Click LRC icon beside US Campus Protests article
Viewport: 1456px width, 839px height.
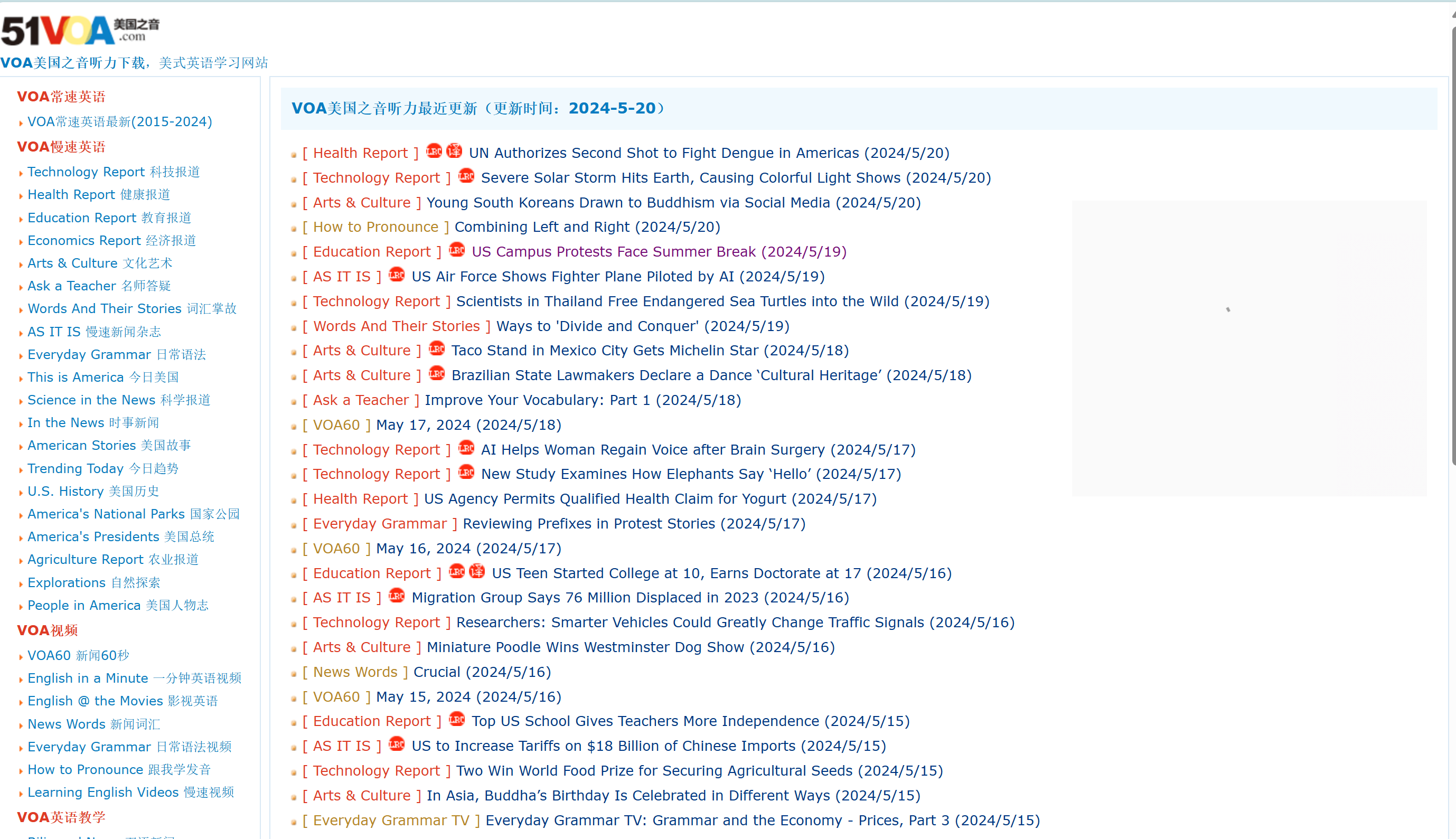click(457, 250)
